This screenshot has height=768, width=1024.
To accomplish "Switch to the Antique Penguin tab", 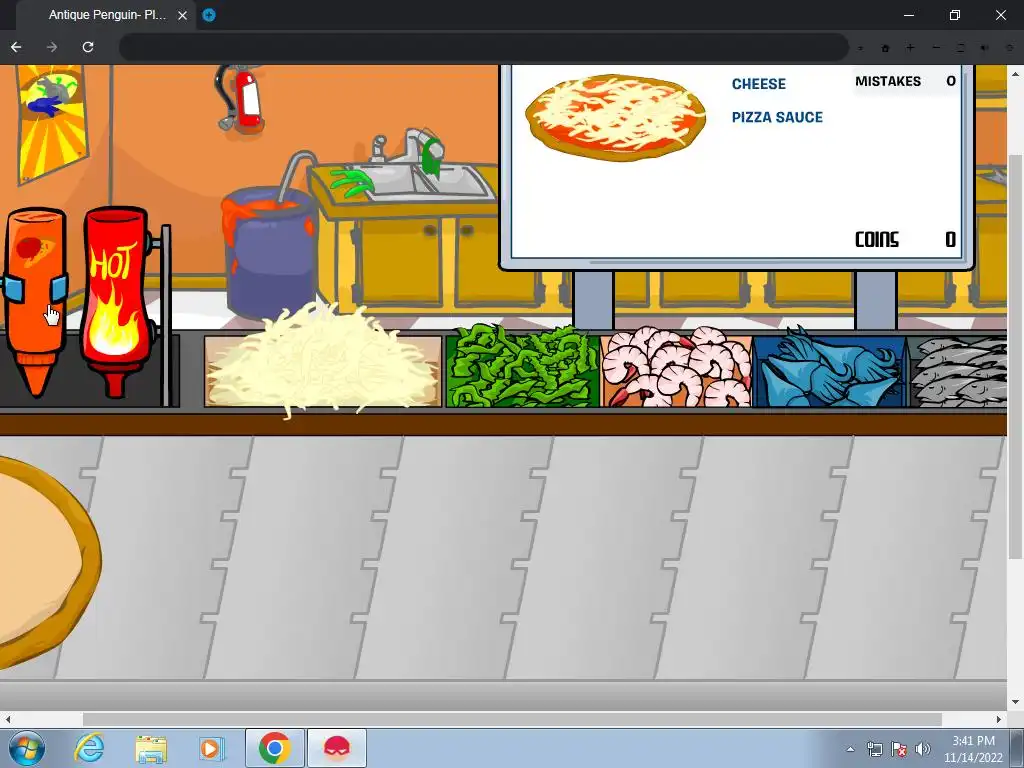I will tap(108, 15).
